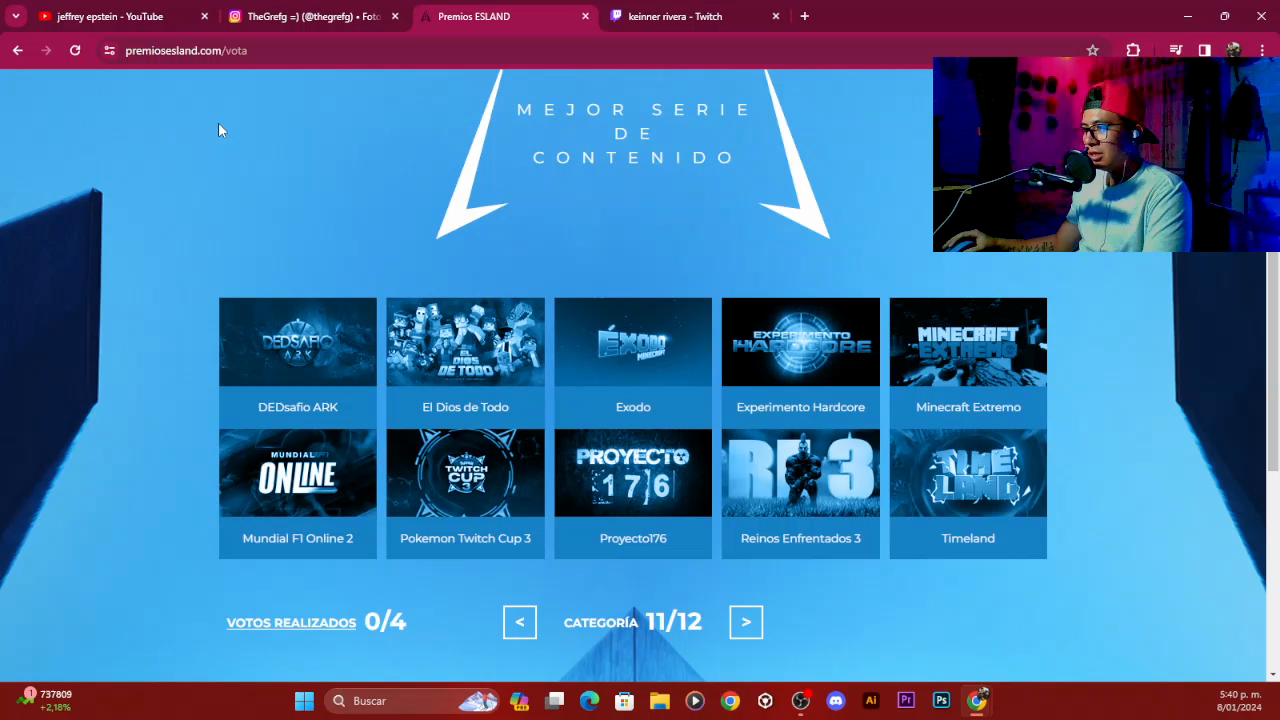The width and height of the screenshot is (1280, 720).
Task: Open the media controls icon in toolbar
Action: click(1176, 50)
